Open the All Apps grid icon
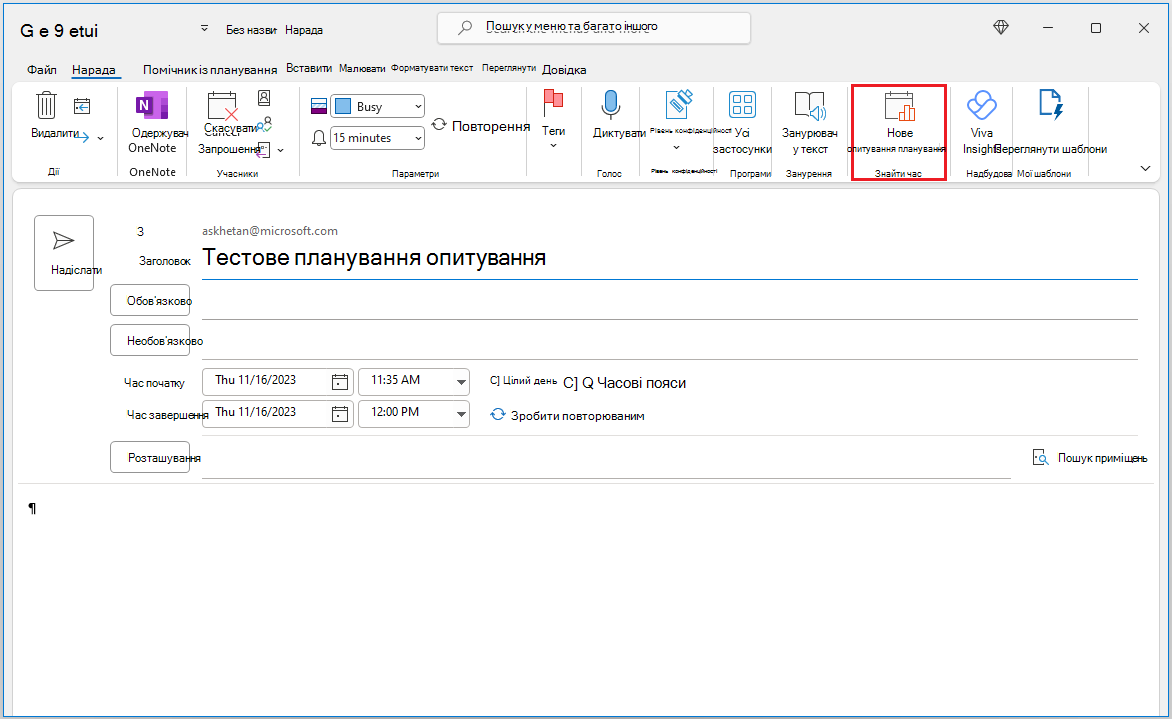This screenshot has width=1172, height=719. pyautogui.click(x=742, y=105)
